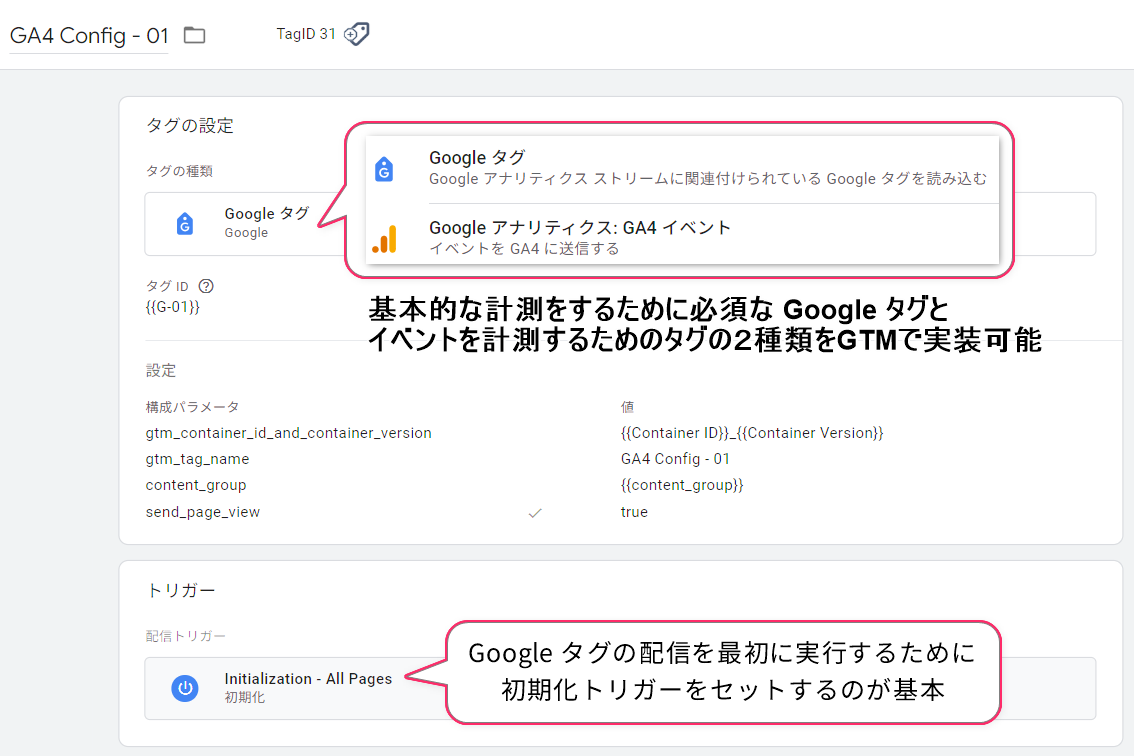Click the gtm_tag_name parameter
Screen dimensions: 1134x756
(x=197, y=459)
